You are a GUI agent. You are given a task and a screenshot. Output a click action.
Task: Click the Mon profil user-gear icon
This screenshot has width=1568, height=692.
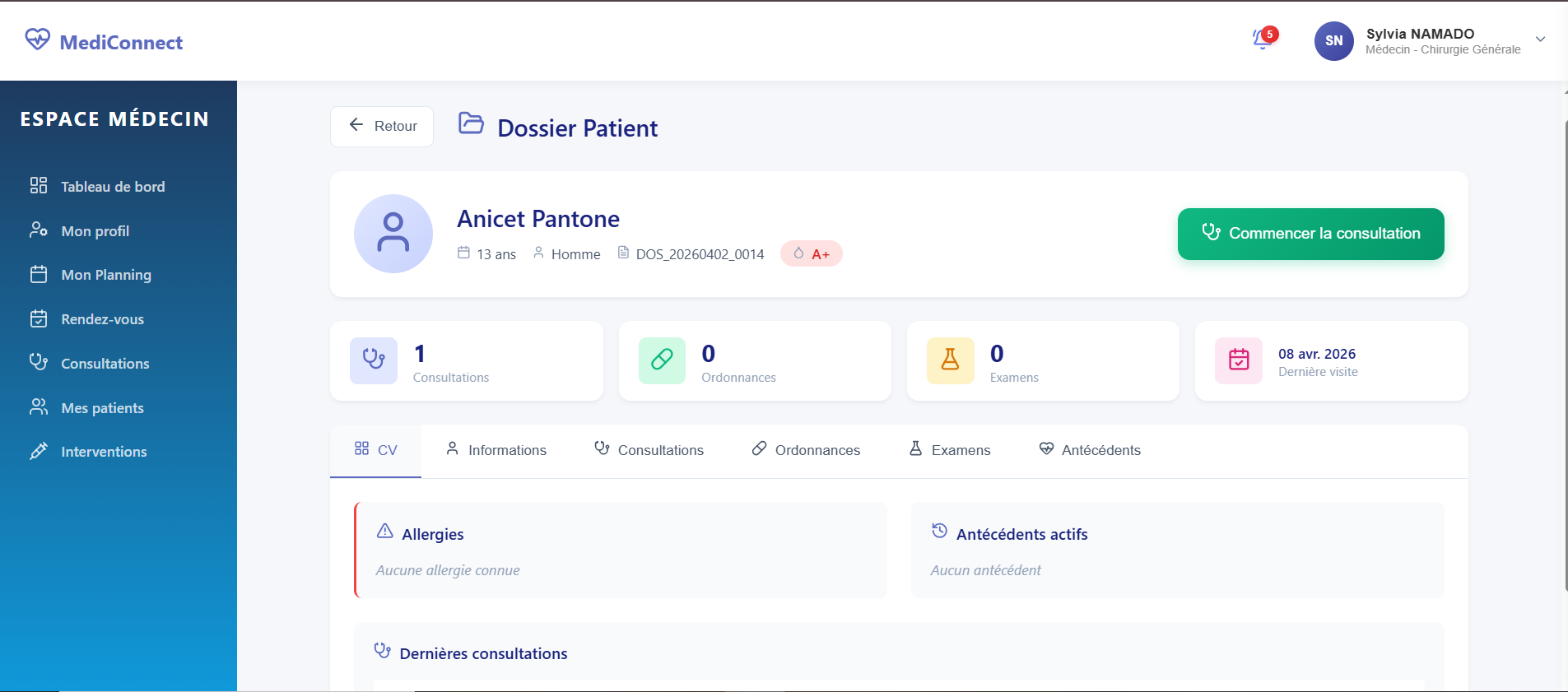[39, 230]
